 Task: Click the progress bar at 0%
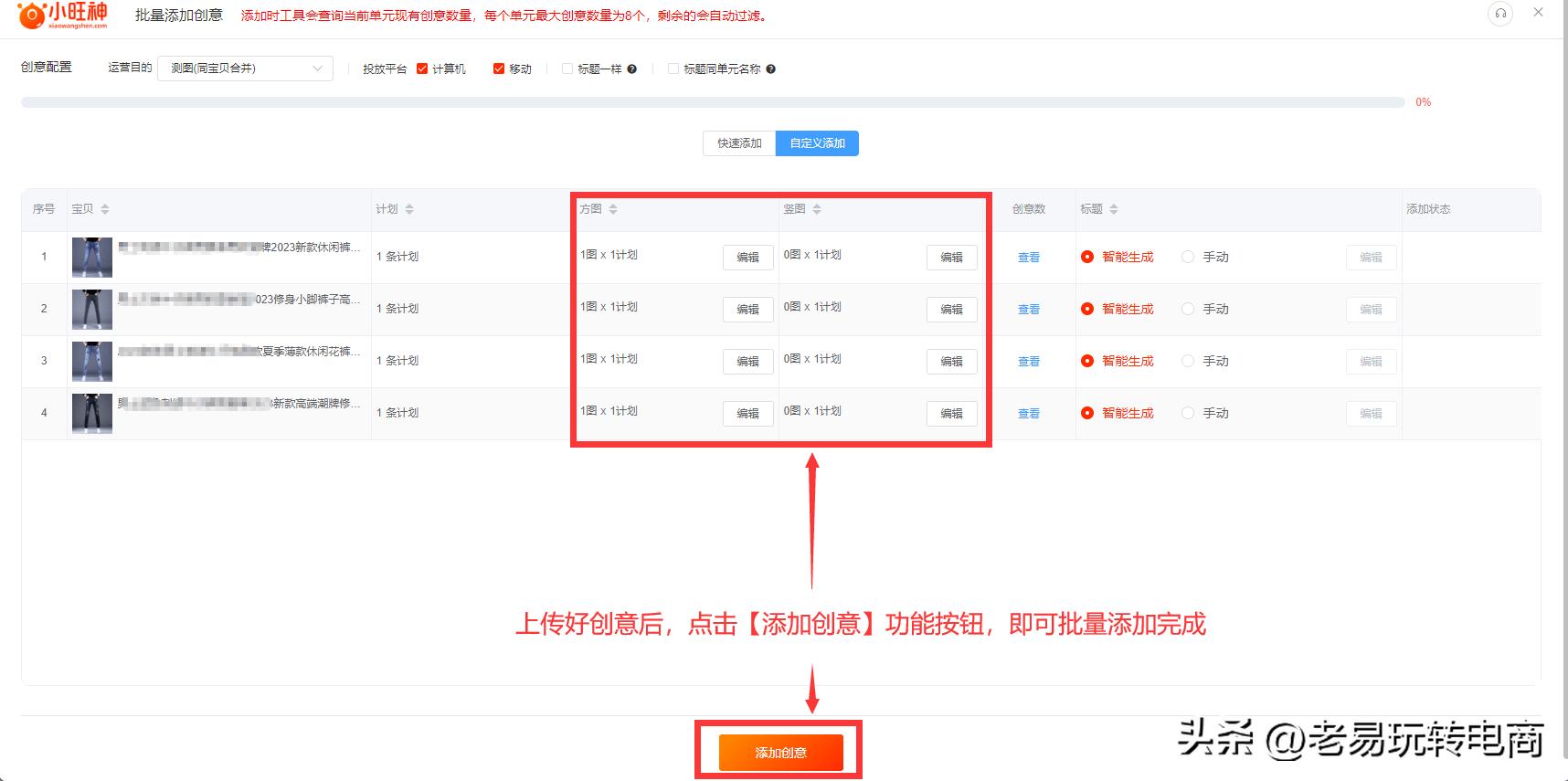(713, 102)
